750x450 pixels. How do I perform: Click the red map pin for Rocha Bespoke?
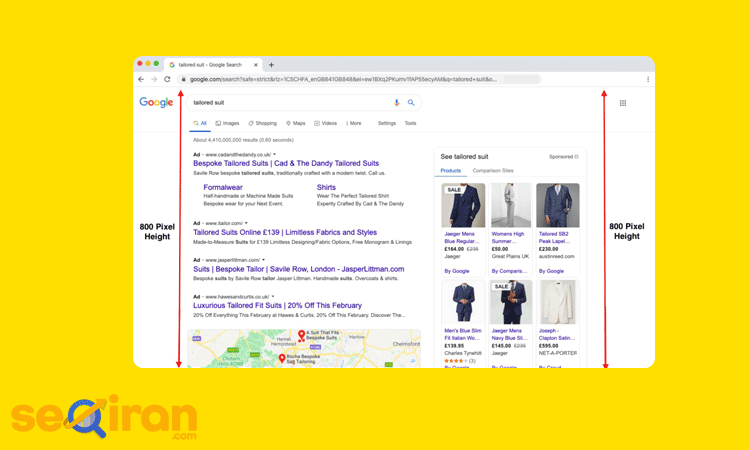pos(282,358)
